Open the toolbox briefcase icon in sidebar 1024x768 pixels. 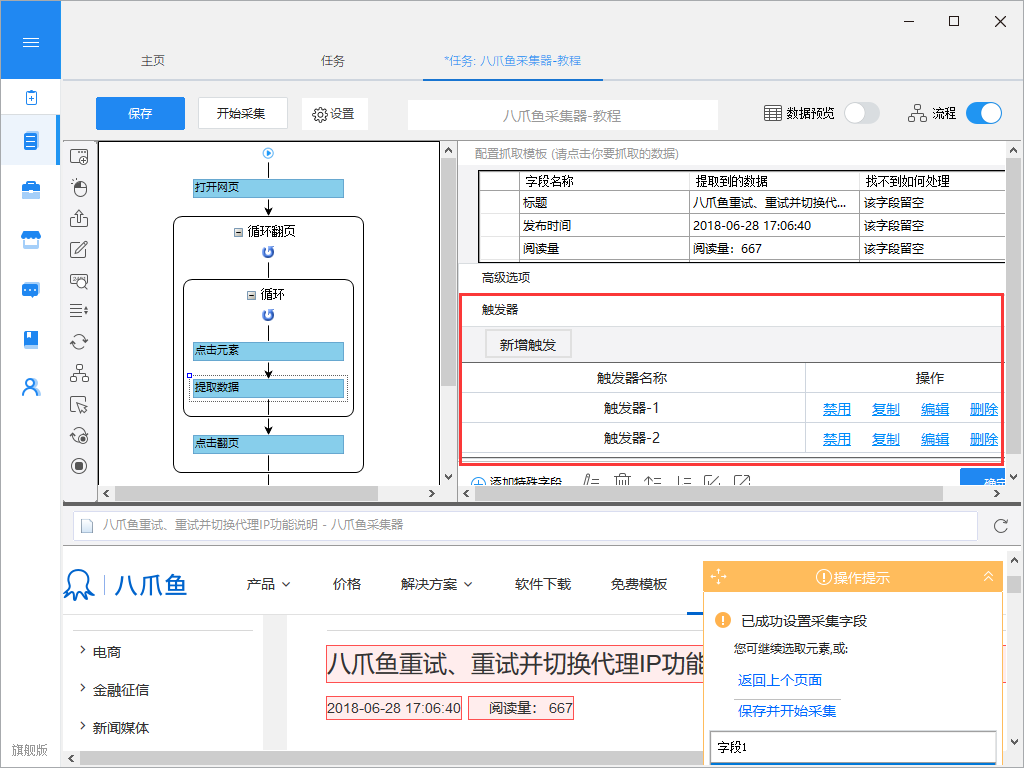point(31,190)
